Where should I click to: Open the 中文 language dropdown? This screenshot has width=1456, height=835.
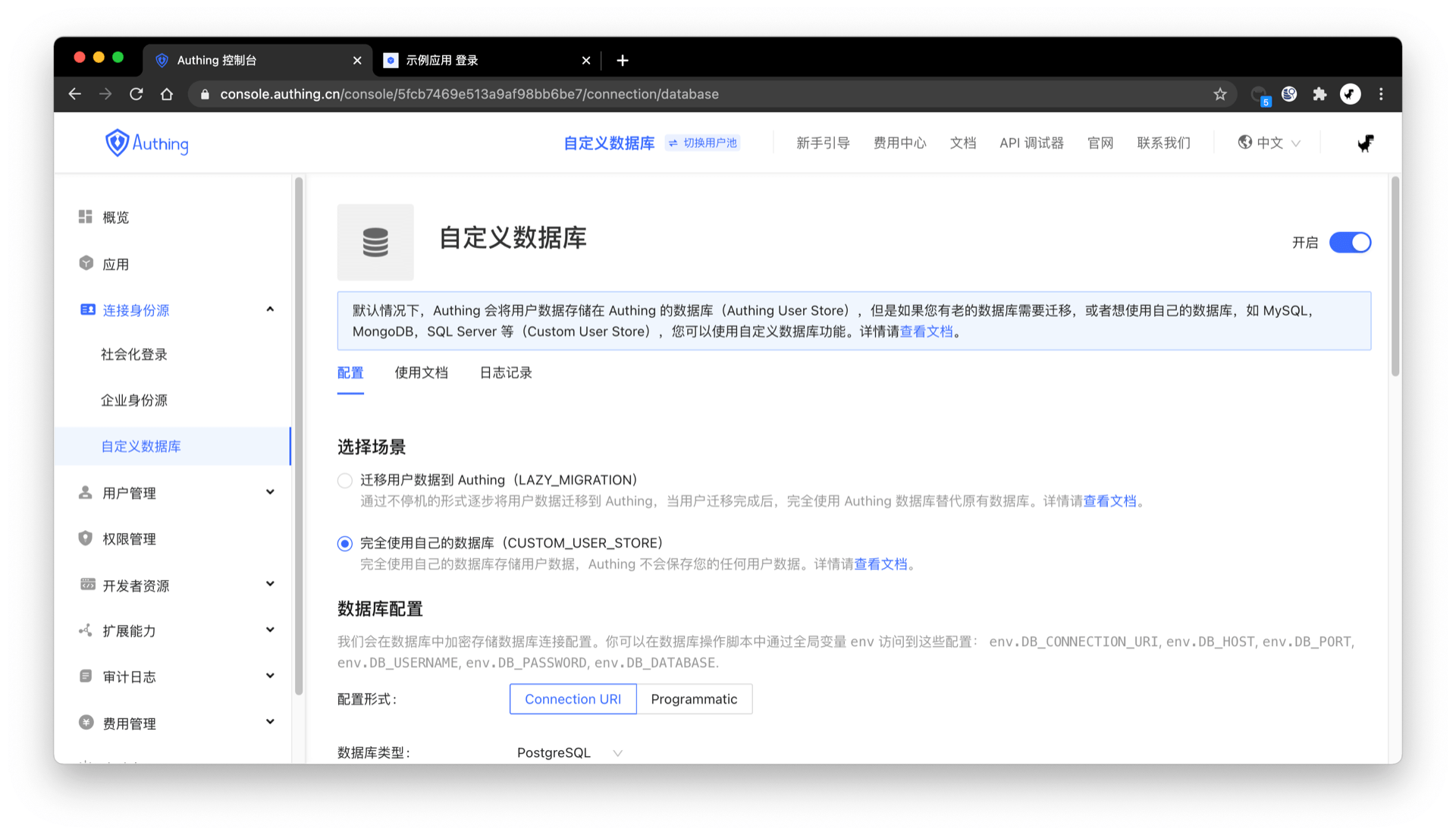point(1269,143)
